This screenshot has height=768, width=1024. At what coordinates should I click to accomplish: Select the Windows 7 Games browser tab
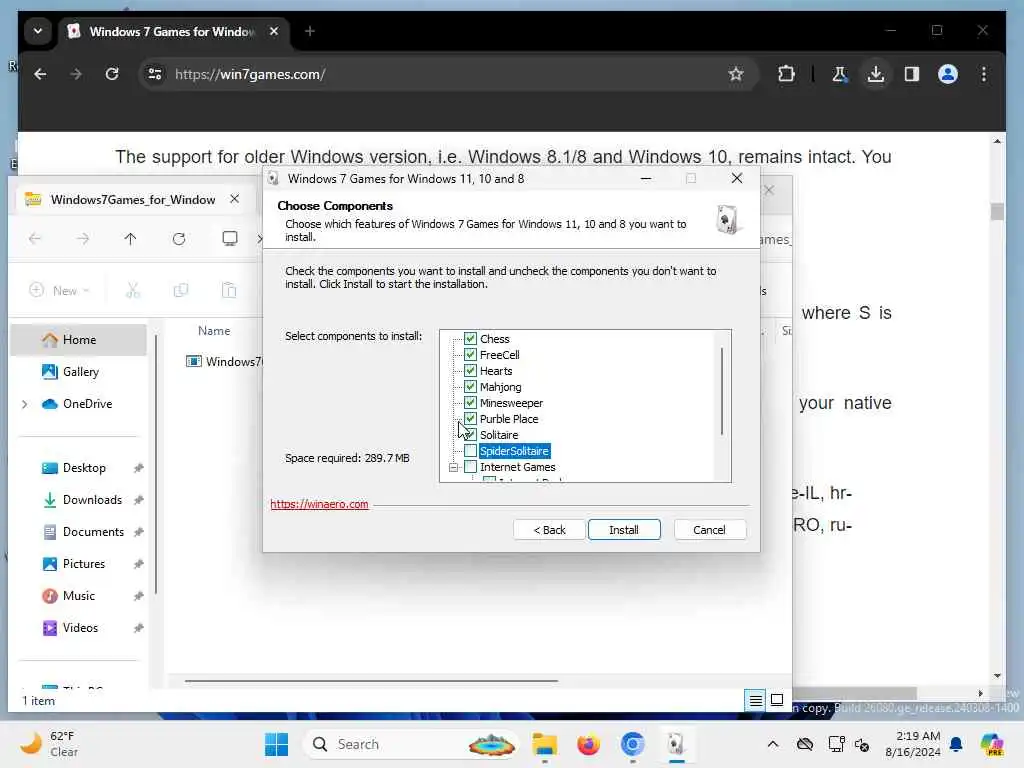(172, 31)
